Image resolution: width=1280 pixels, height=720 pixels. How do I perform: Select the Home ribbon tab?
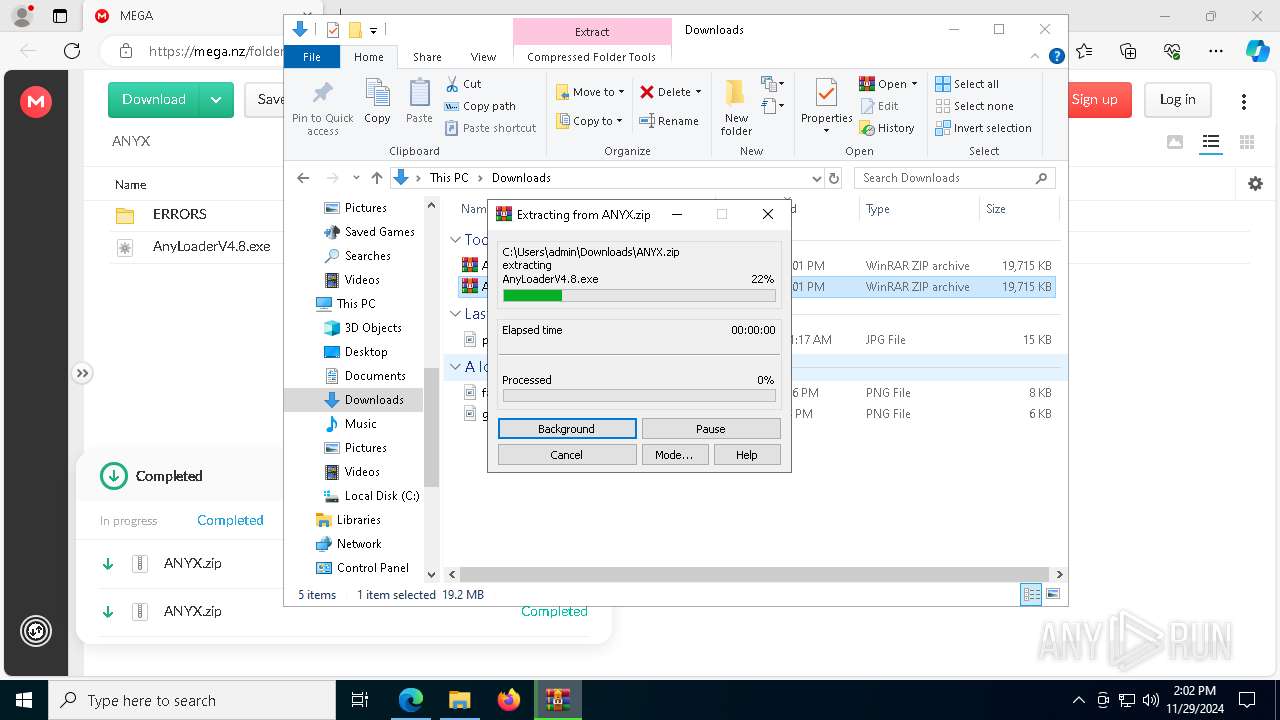368,57
